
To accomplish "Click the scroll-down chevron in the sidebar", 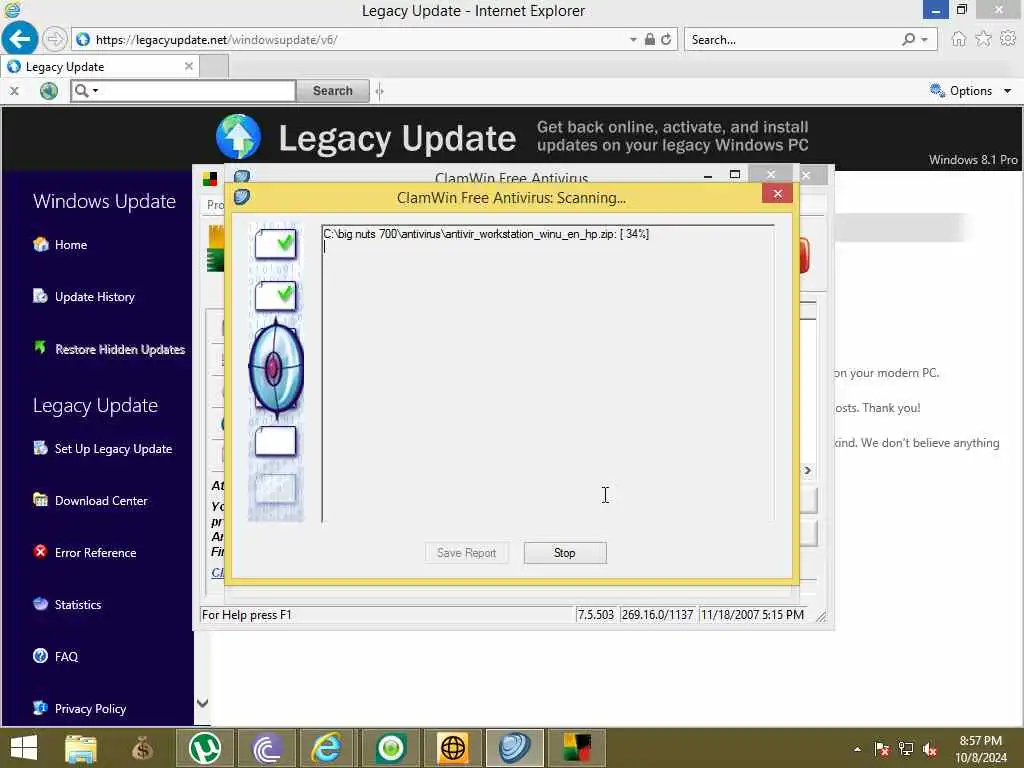I will point(202,703).
